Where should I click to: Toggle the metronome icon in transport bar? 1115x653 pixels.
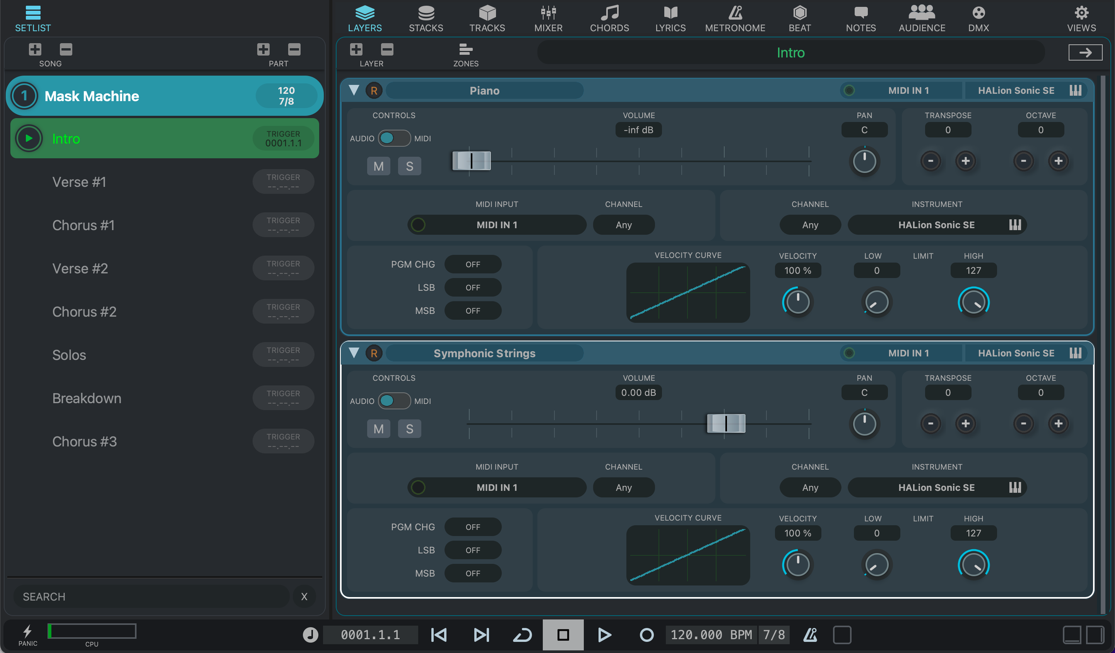(810, 635)
